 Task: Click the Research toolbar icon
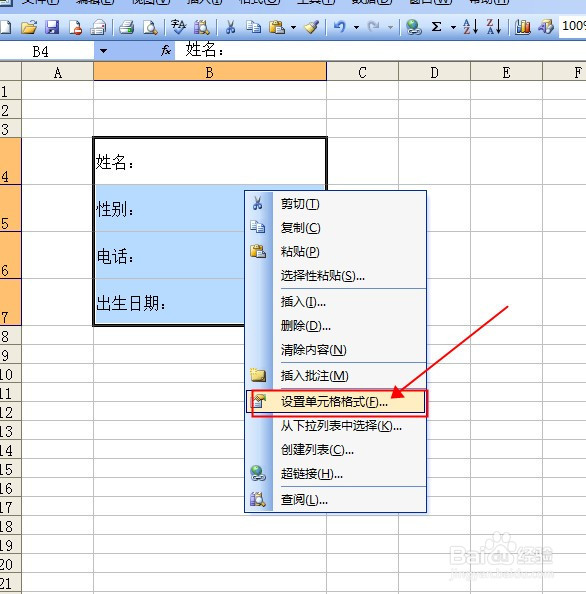click(202, 27)
